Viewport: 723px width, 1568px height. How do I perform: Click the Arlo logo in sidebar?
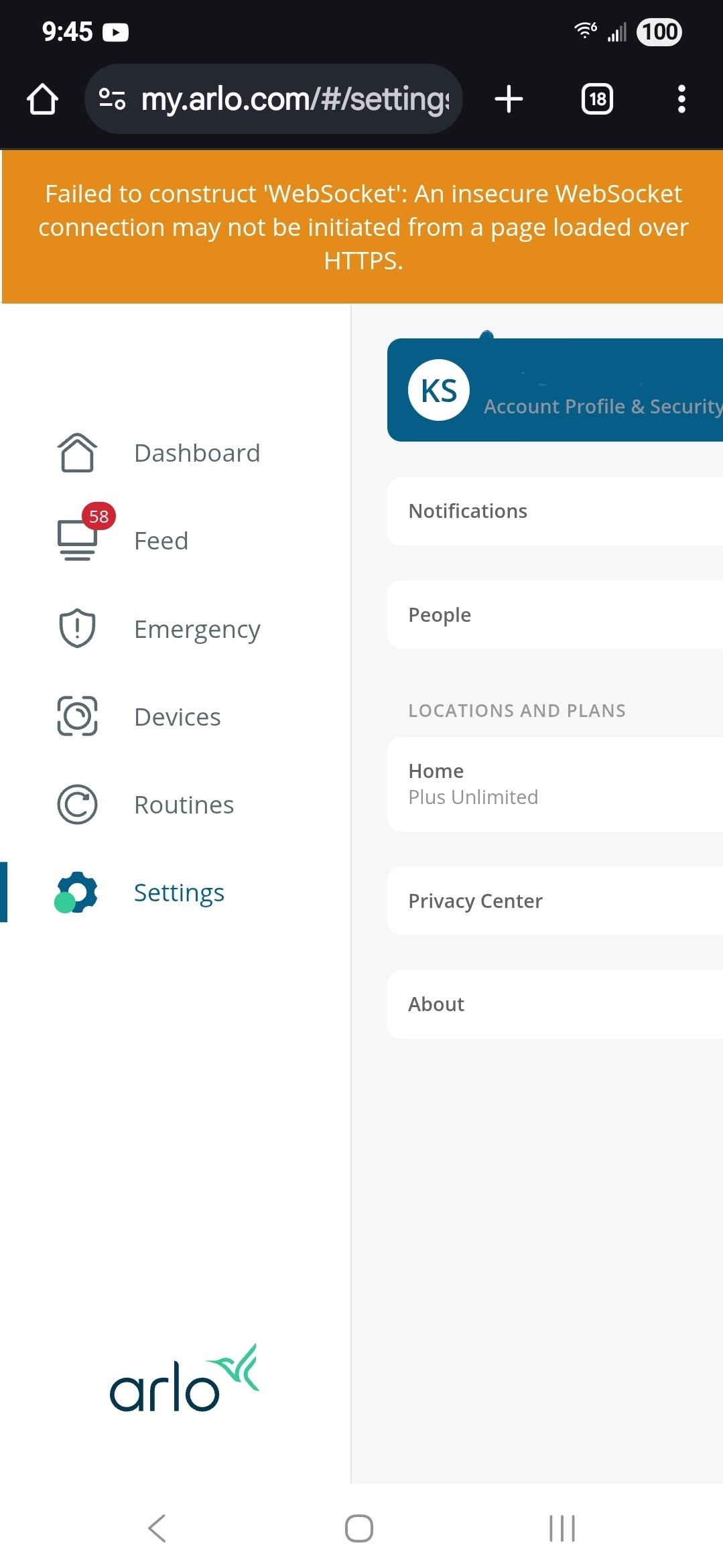pyautogui.click(x=184, y=1380)
